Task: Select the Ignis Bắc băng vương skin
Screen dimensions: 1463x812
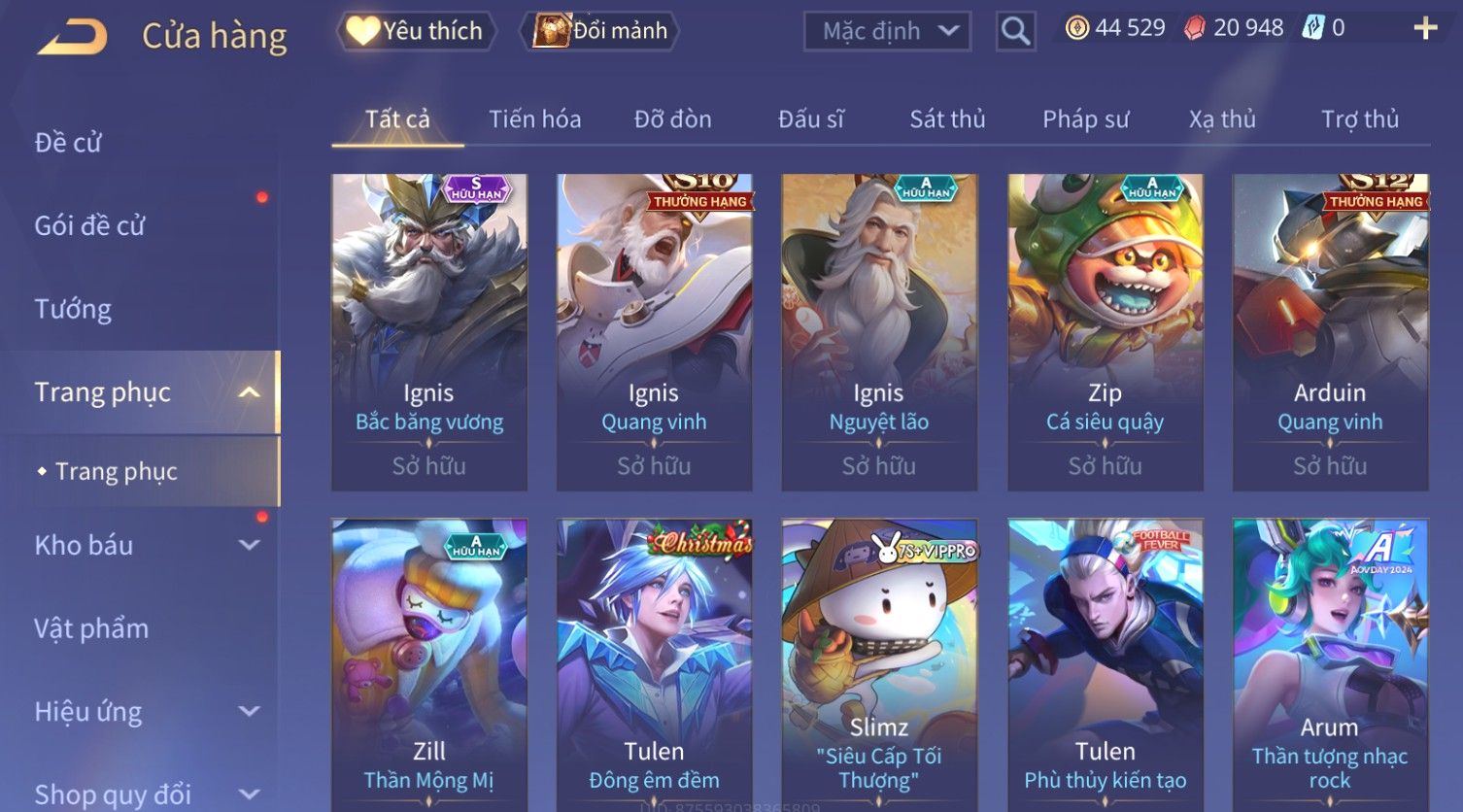Action: (429, 332)
